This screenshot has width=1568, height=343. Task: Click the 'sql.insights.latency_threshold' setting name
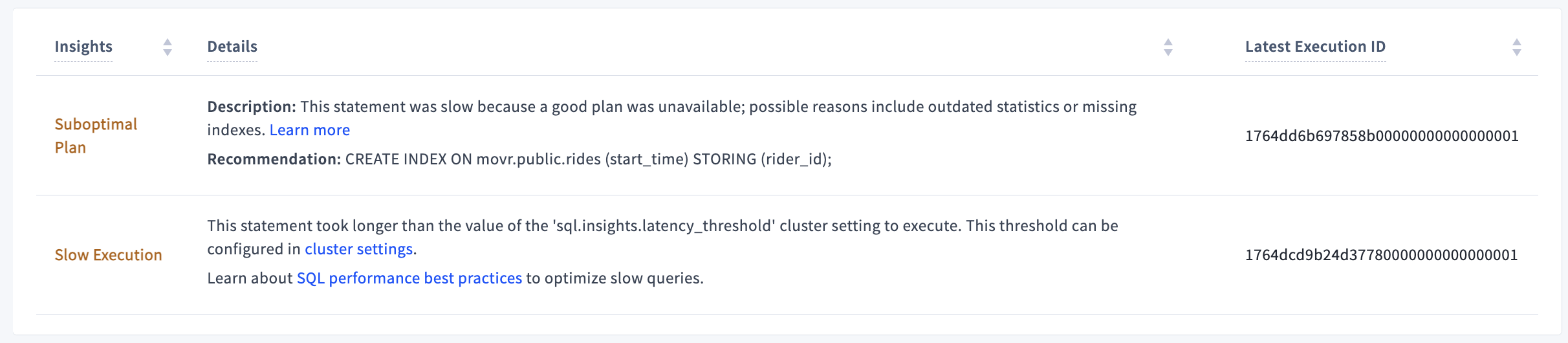pos(664,226)
